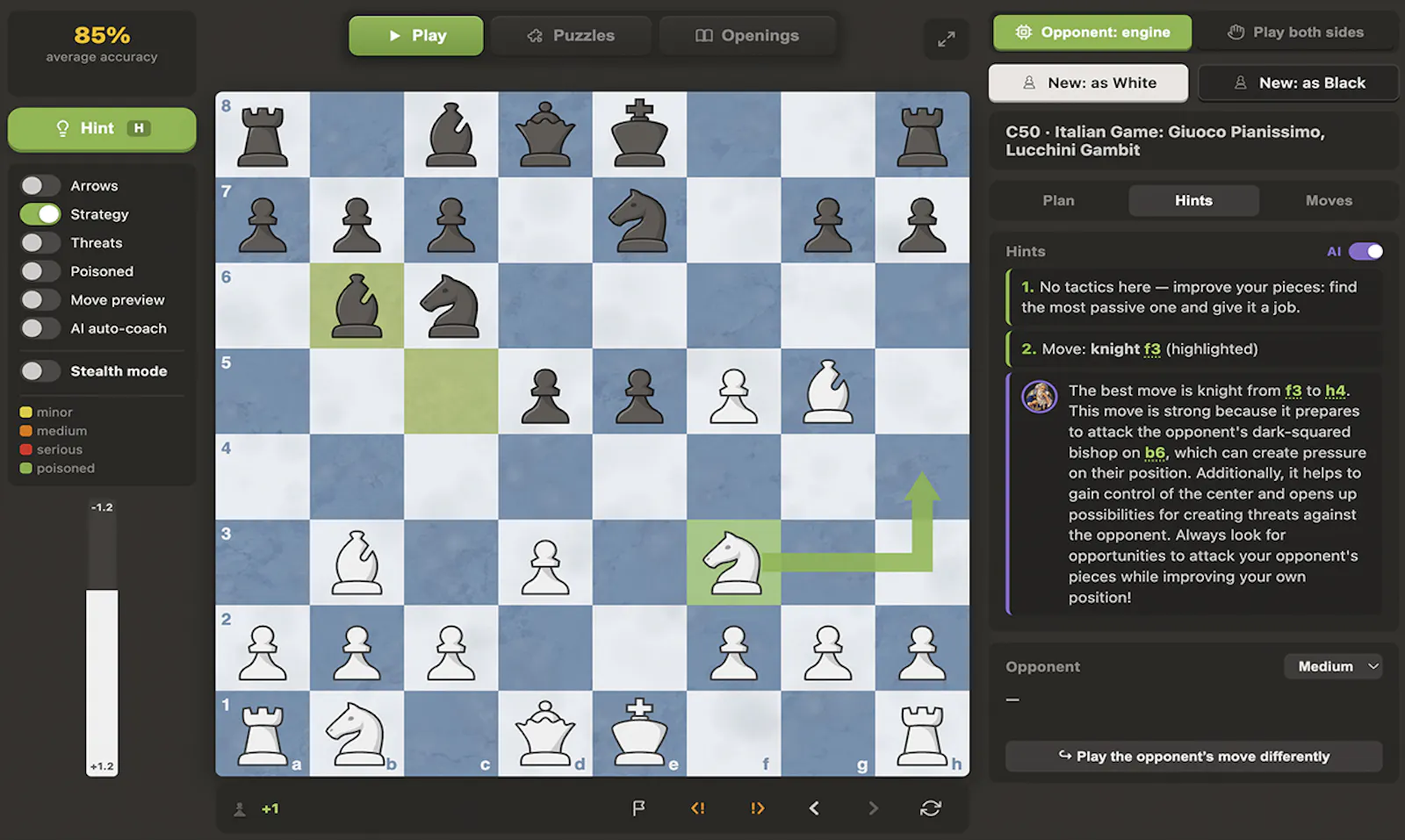
Task: Start a new game as White
Action: point(1089,83)
